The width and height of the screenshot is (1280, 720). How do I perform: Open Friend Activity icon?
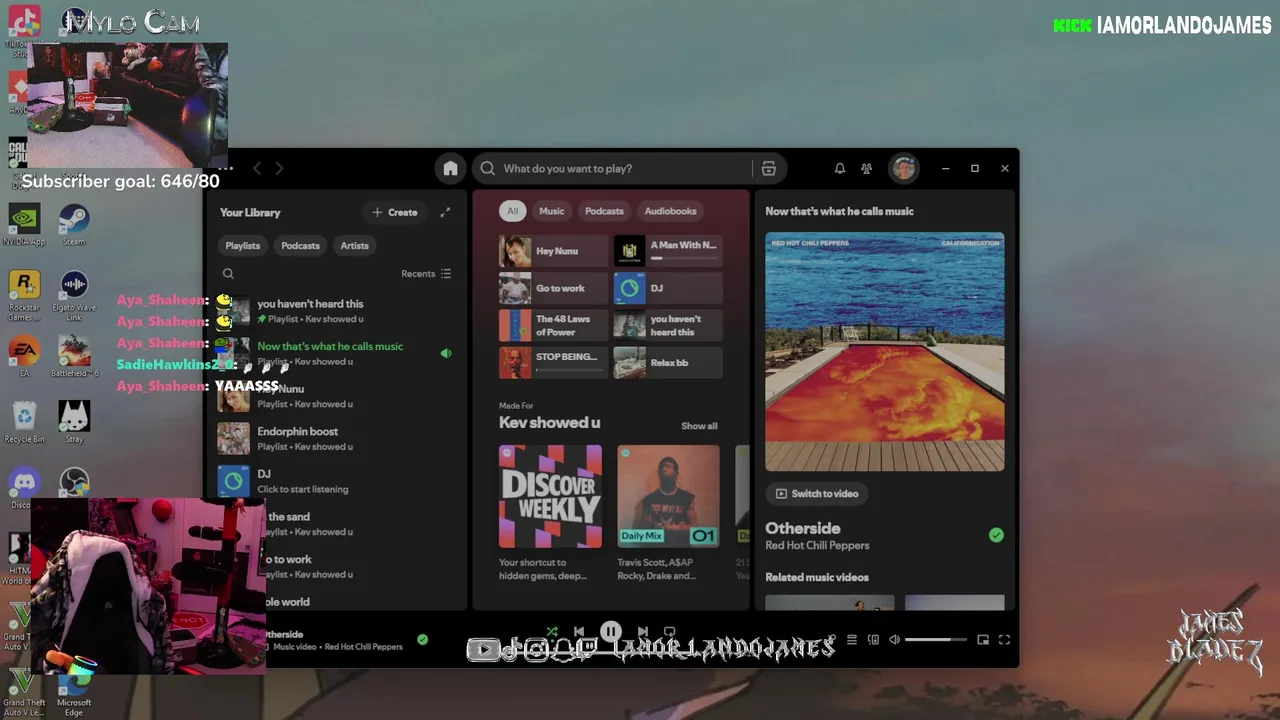867,168
